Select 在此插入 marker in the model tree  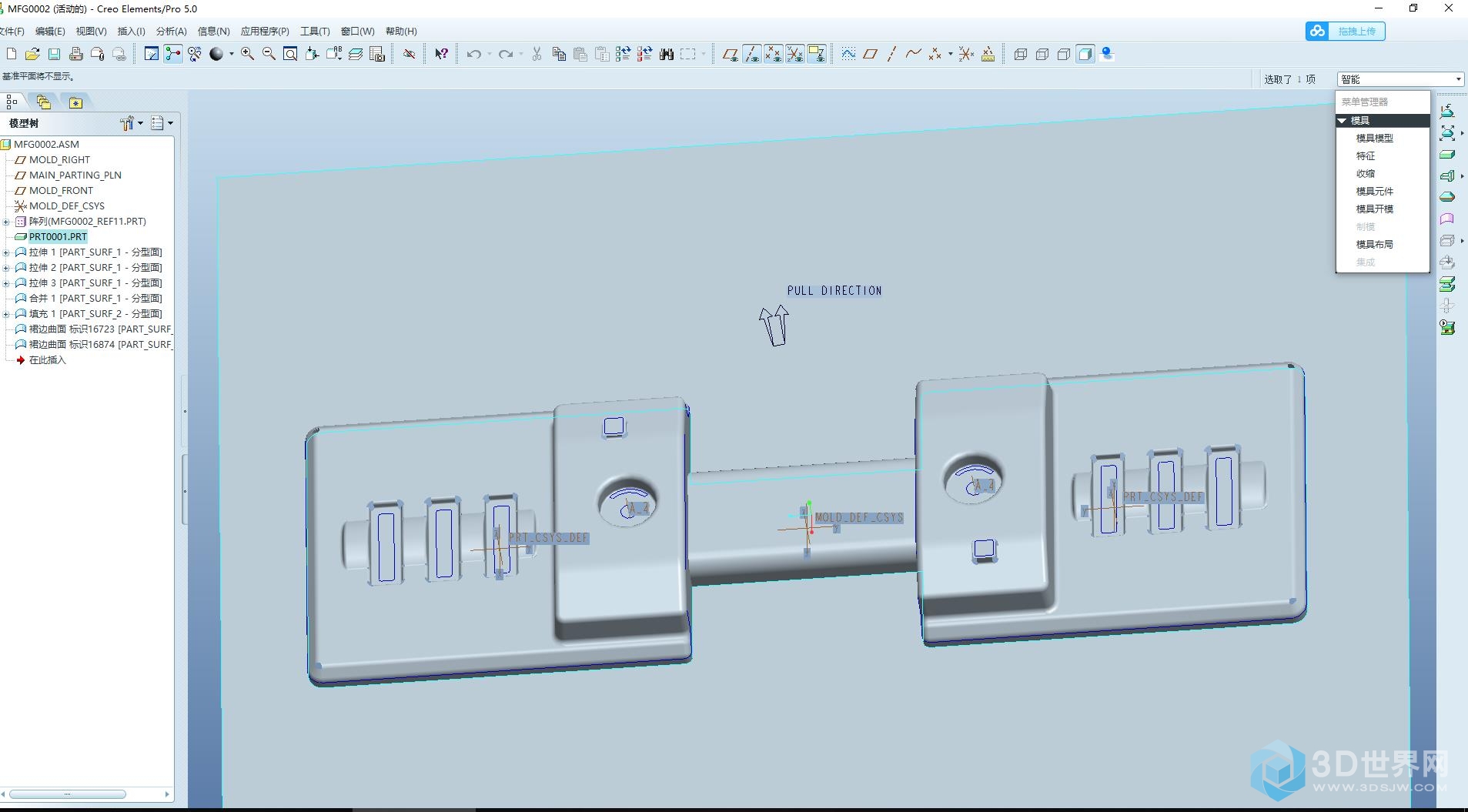(47, 360)
